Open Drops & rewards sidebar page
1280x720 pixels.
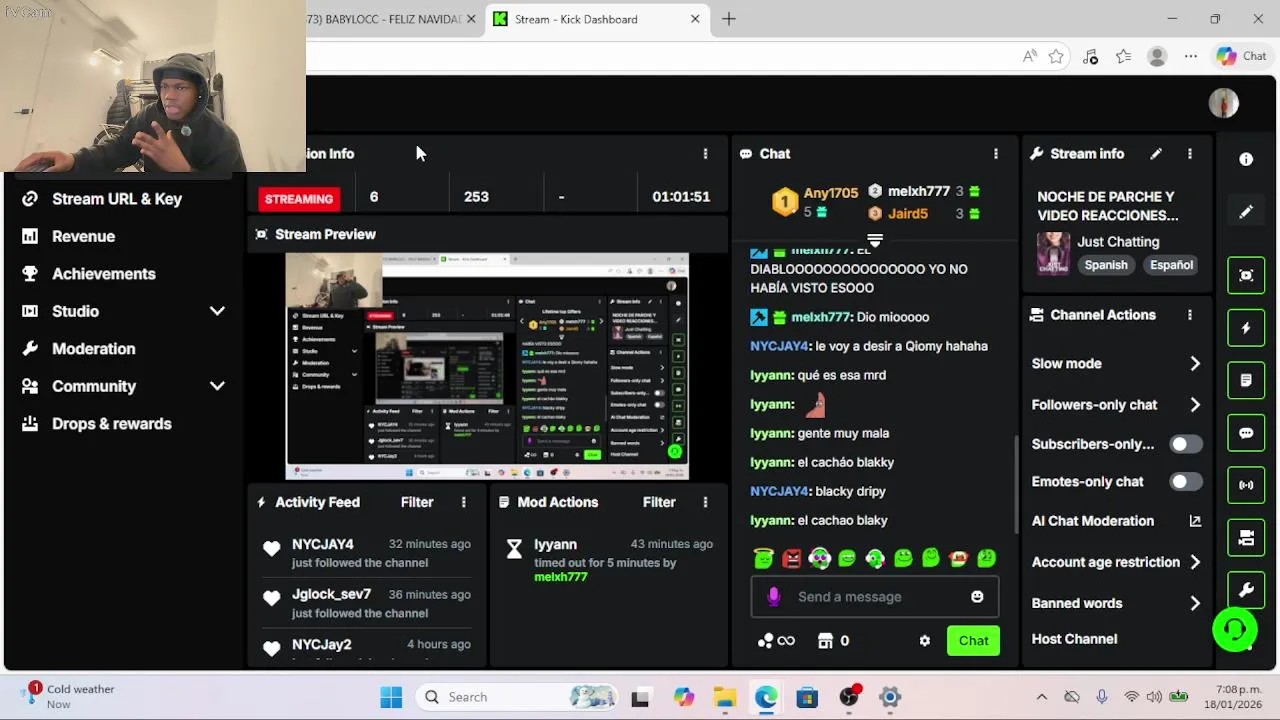coord(111,424)
